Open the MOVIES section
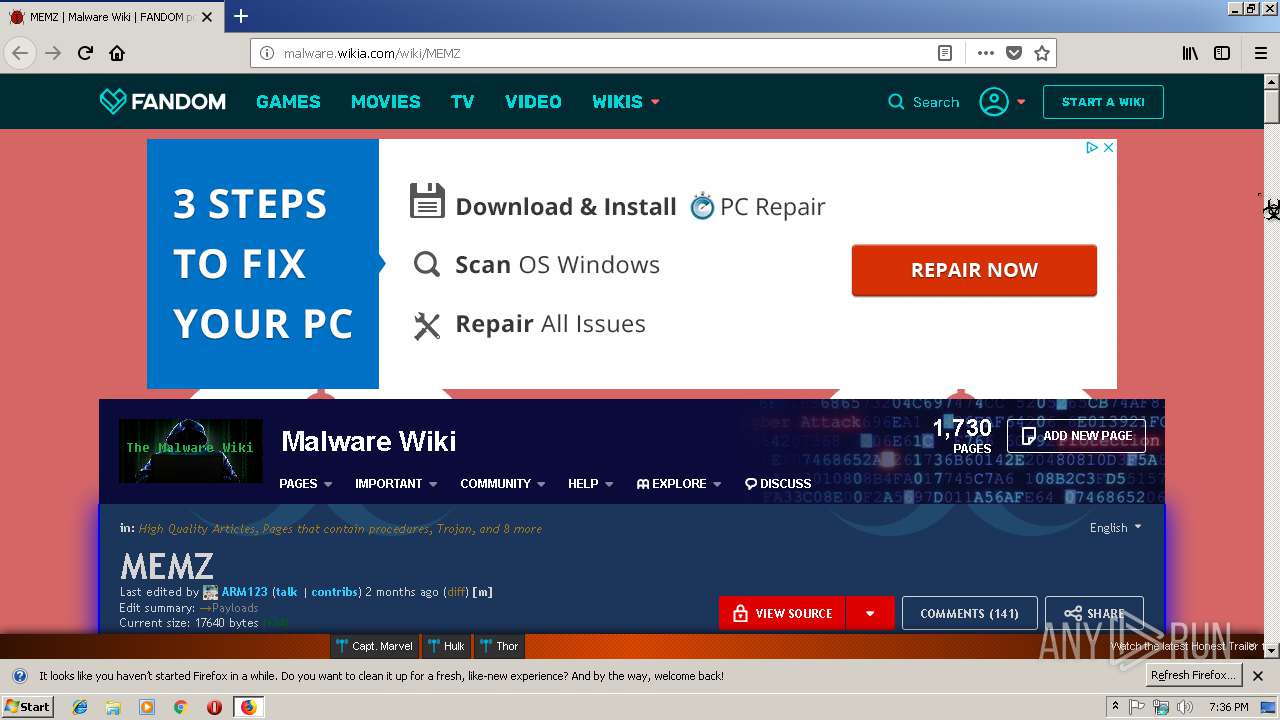Viewport: 1280px width, 720px height. pos(385,101)
